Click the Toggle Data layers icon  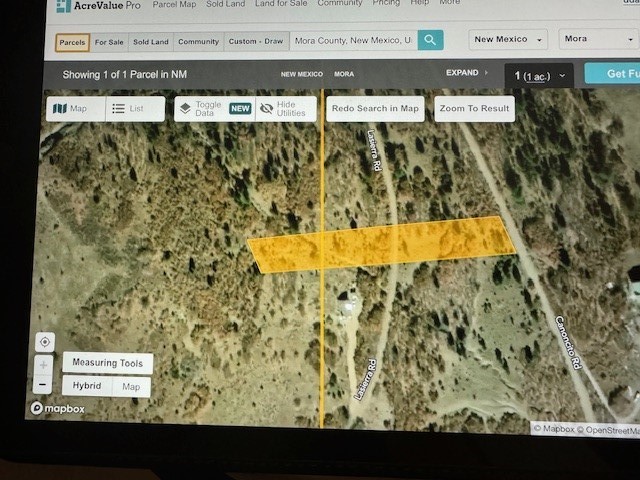[x=185, y=108]
